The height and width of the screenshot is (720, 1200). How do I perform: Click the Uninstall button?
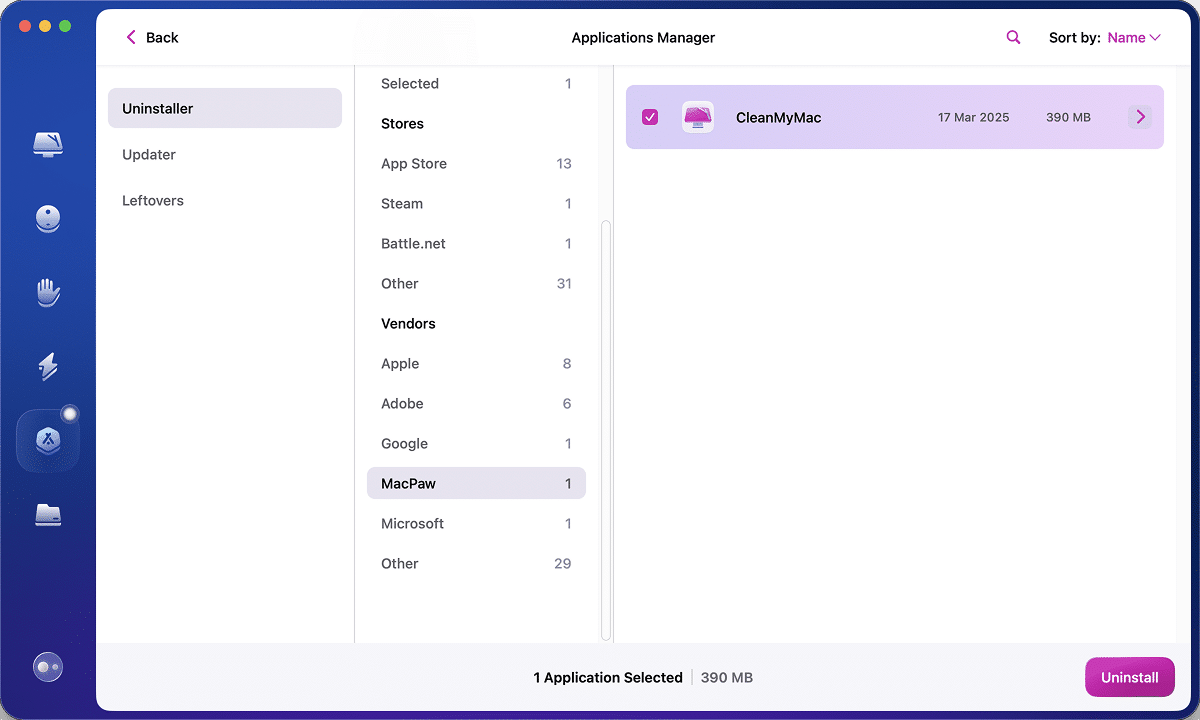click(1130, 677)
